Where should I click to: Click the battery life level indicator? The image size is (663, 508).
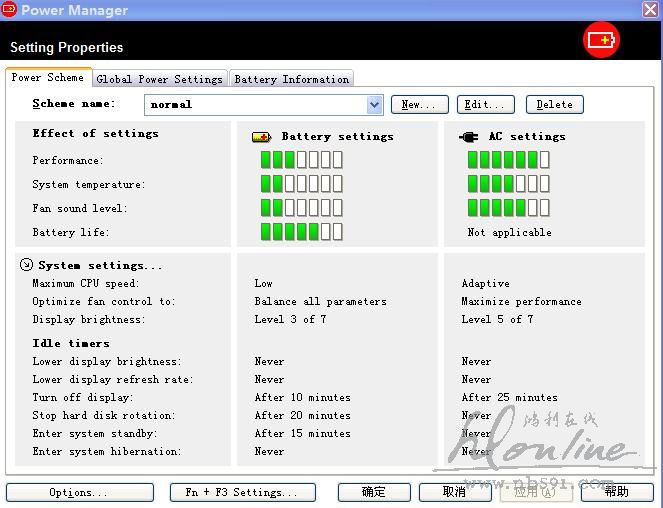(301, 232)
